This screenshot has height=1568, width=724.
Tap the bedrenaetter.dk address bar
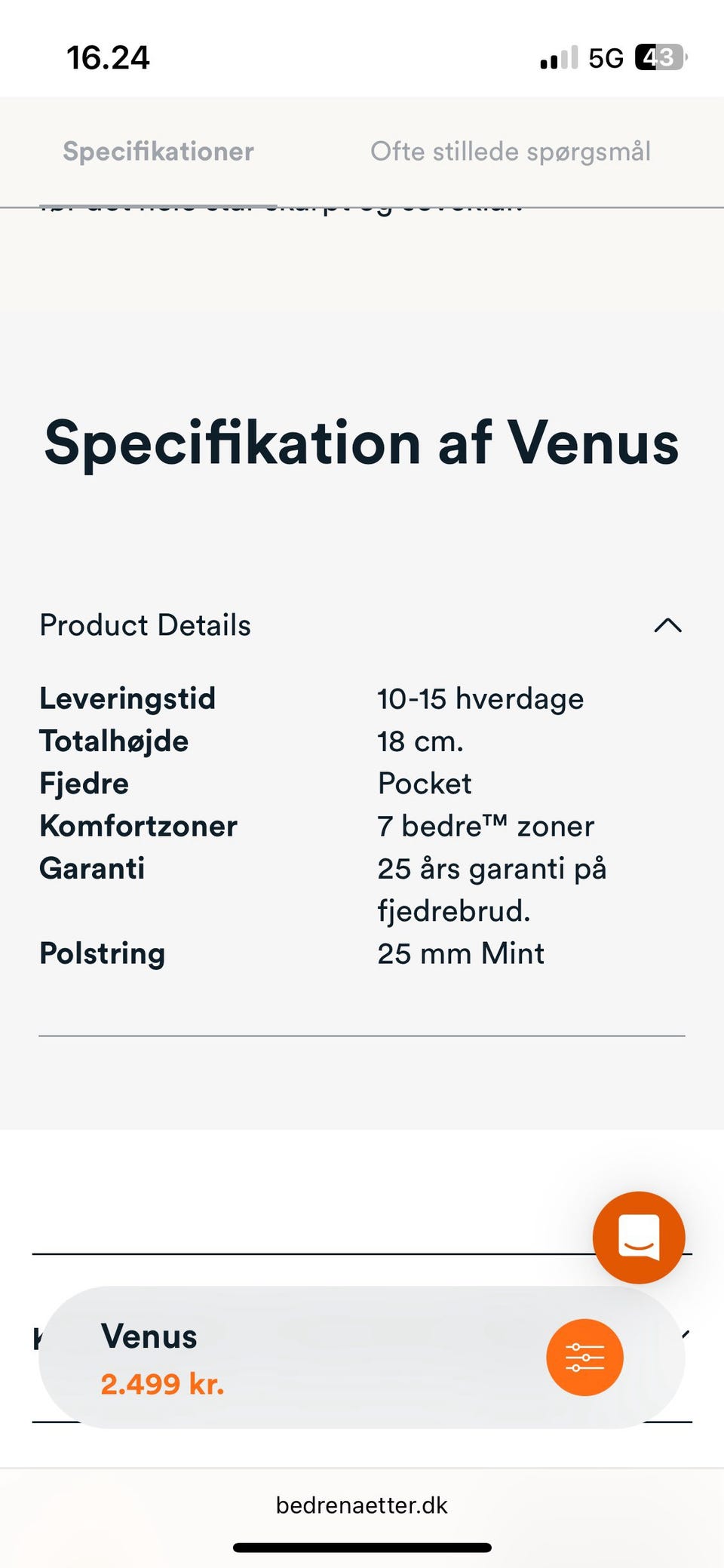click(362, 1505)
